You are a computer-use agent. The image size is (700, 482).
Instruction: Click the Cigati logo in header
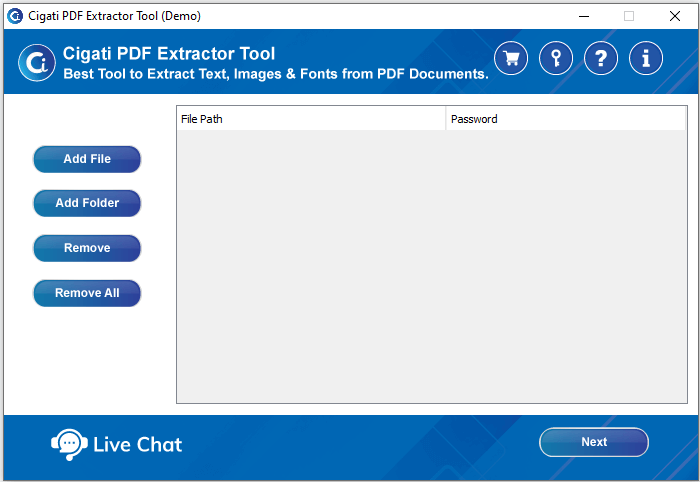point(37,63)
